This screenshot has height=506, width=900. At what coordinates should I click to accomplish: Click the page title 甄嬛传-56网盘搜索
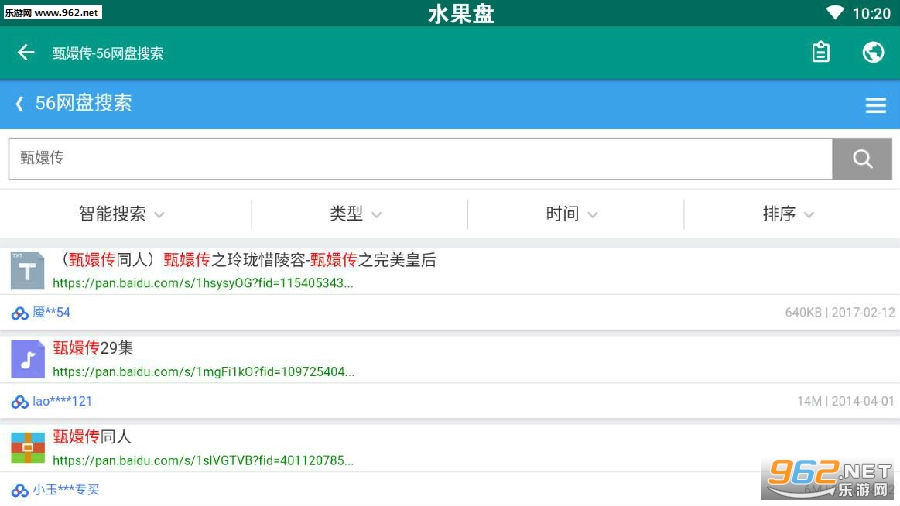(108, 53)
